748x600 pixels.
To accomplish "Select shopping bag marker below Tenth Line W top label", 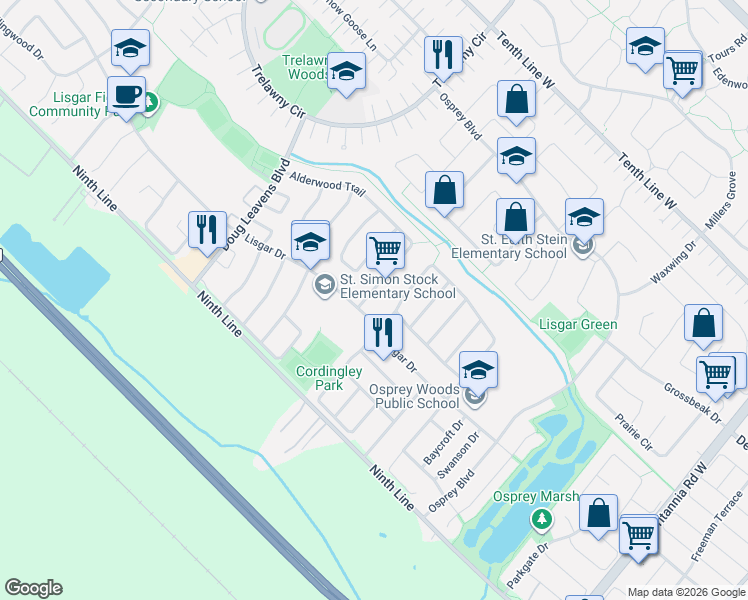I will point(516,100).
